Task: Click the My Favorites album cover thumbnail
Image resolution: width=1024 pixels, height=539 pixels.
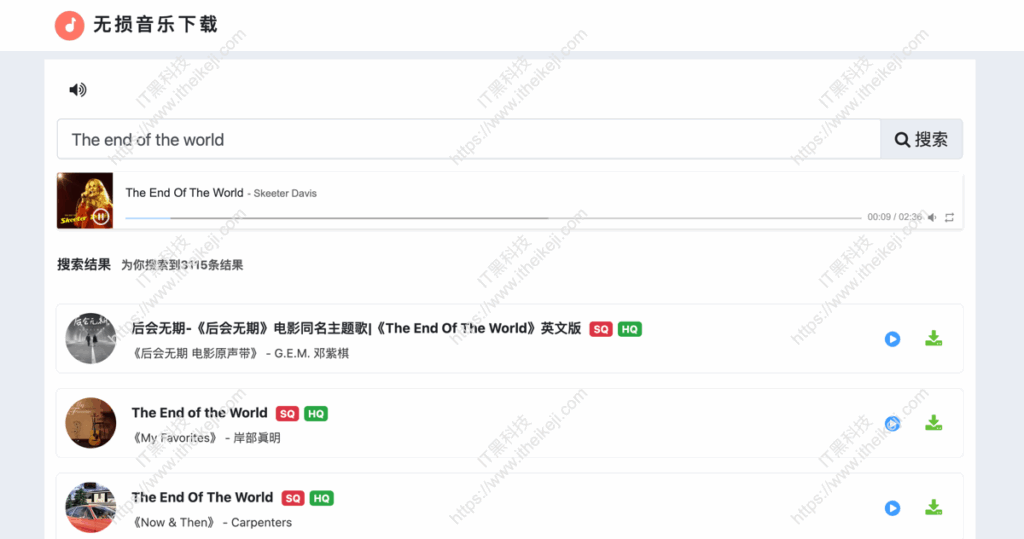Action: click(x=91, y=423)
